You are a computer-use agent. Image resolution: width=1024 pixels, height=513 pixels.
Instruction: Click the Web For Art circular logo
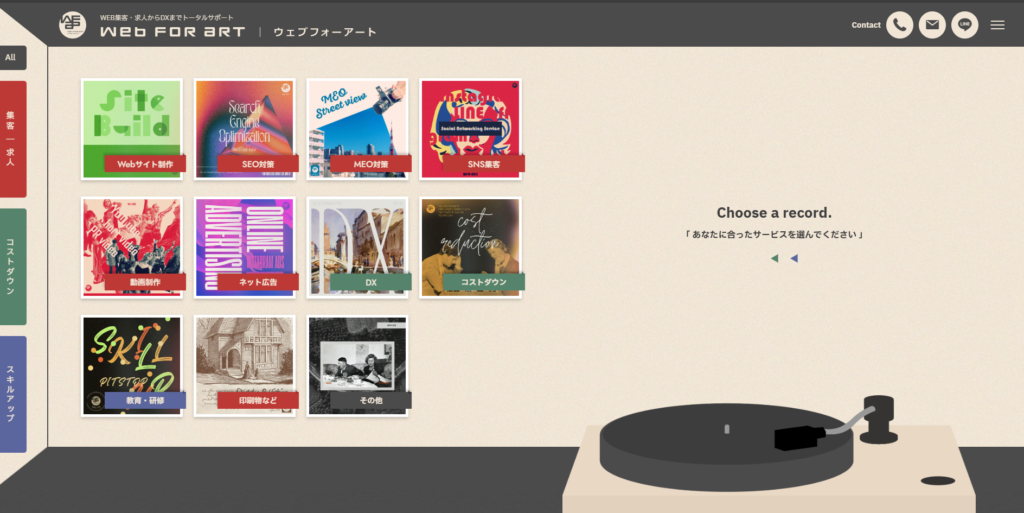pyautogui.click(x=72, y=24)
